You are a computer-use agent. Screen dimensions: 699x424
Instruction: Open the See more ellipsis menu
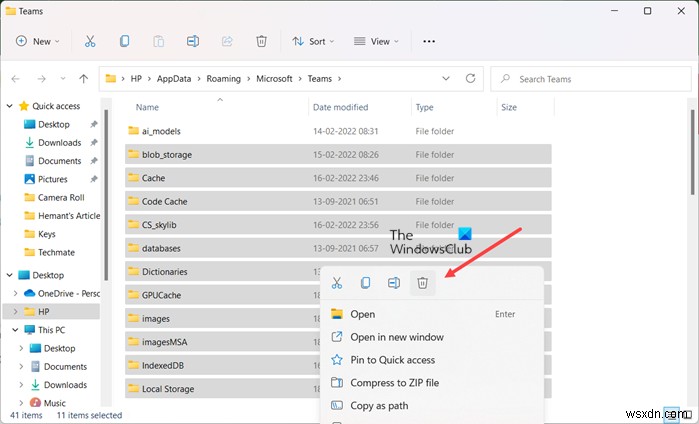[x=429, y=41]
